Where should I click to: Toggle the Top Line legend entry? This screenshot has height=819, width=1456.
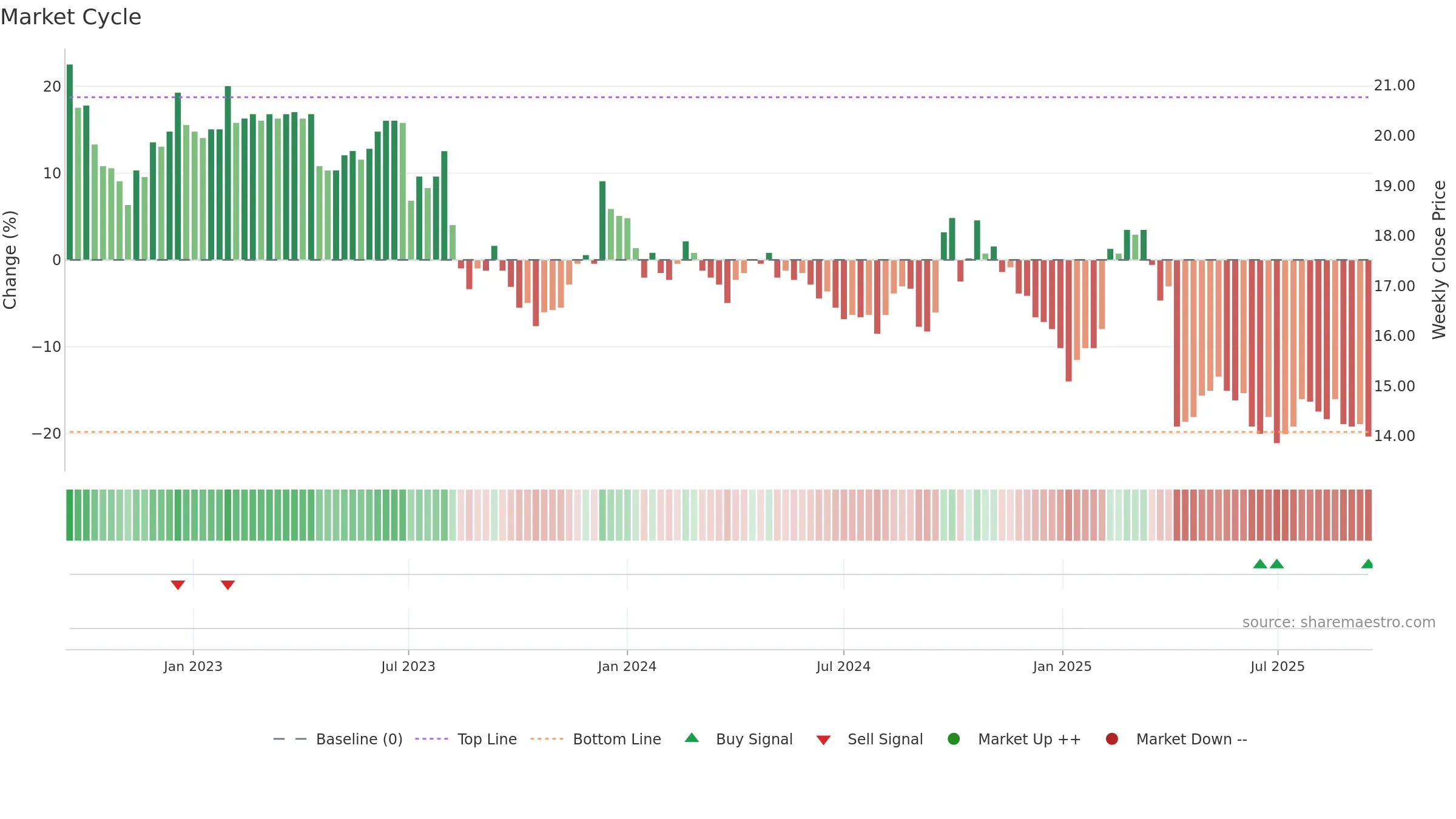(x=466, y=739)
